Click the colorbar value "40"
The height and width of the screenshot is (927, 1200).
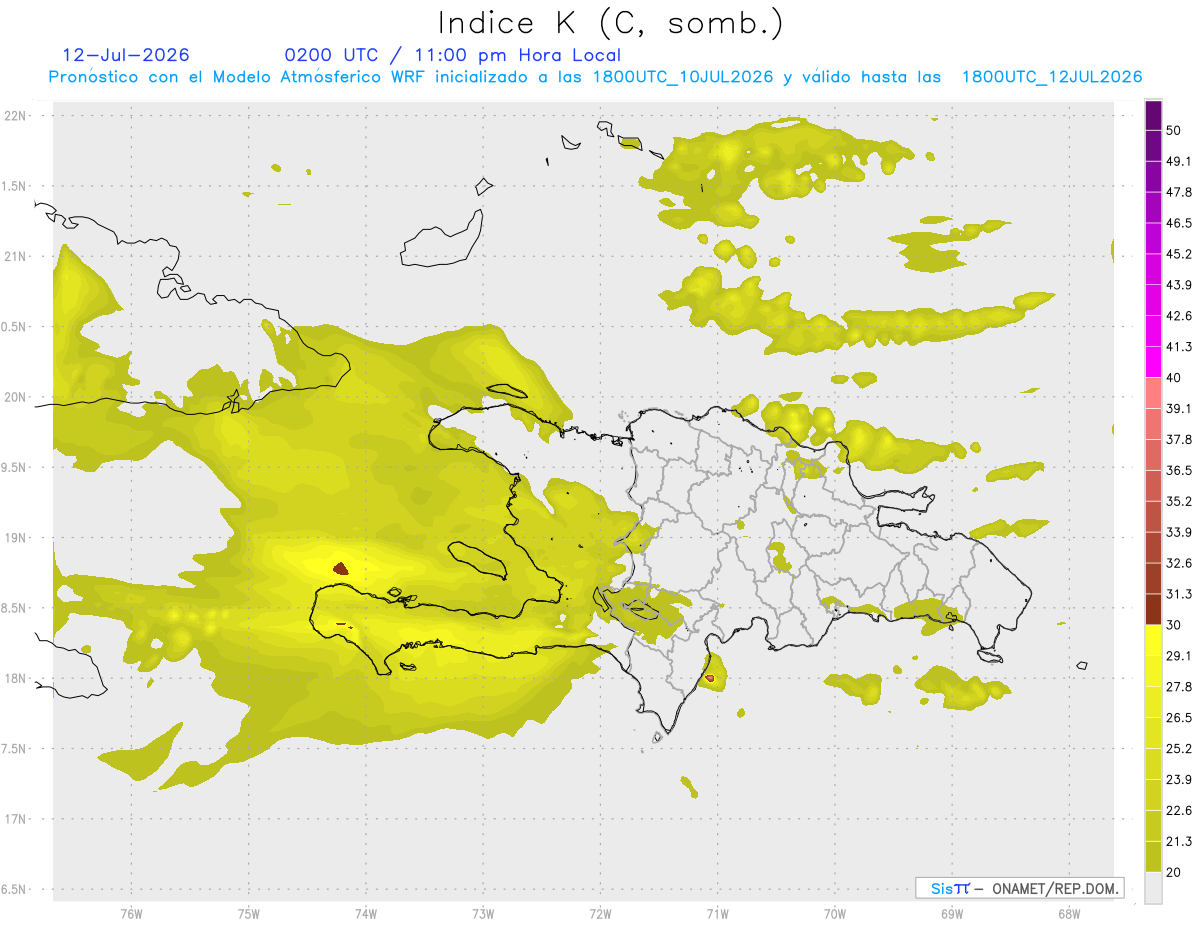click(1174, 378)
